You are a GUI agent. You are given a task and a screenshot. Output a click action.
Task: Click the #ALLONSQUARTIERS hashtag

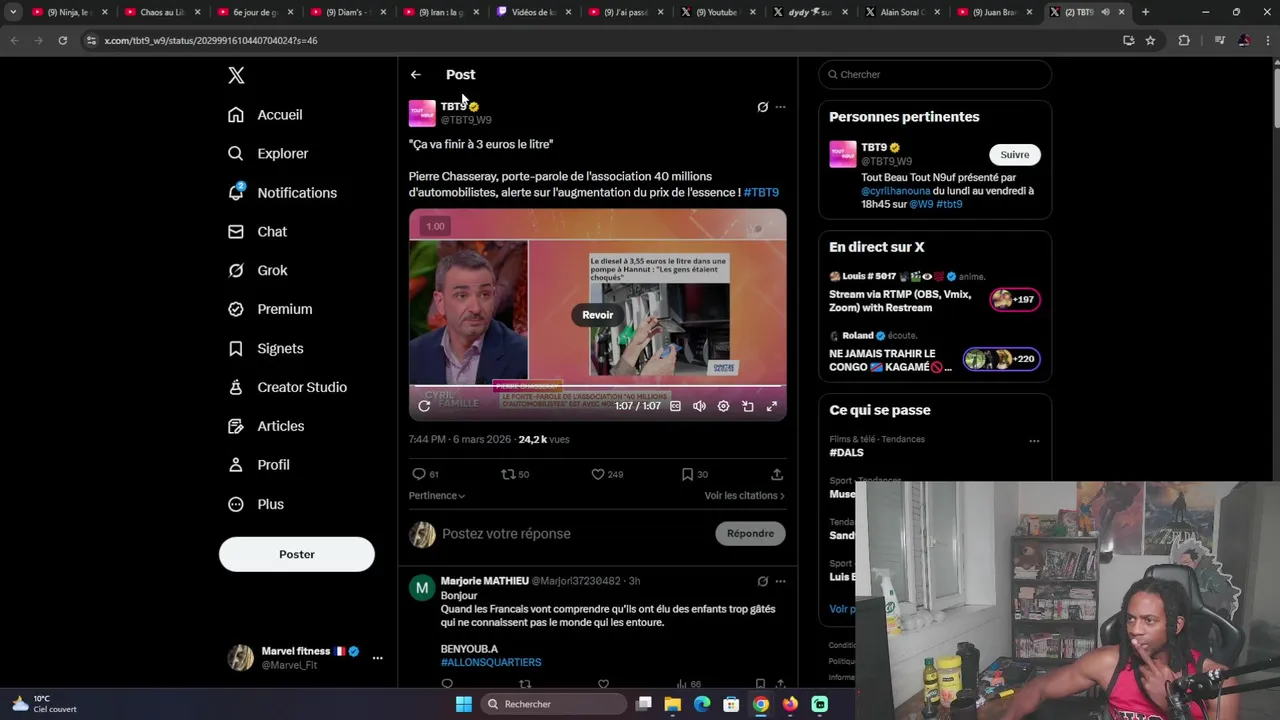pos(491,662)
